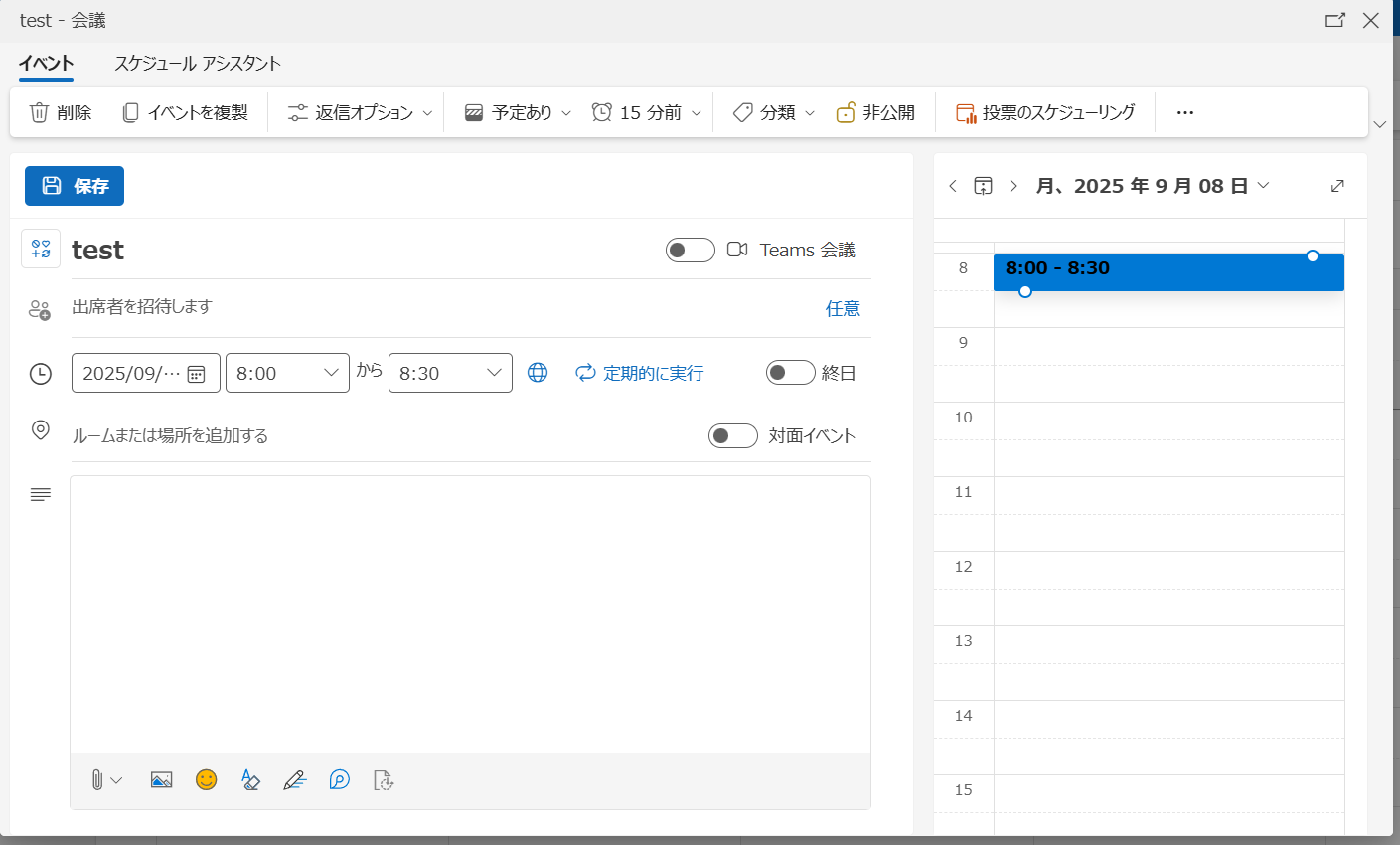Save the event with the 保存 button
The height and width of the screenshot is (845, 1400).
(75, 186)
